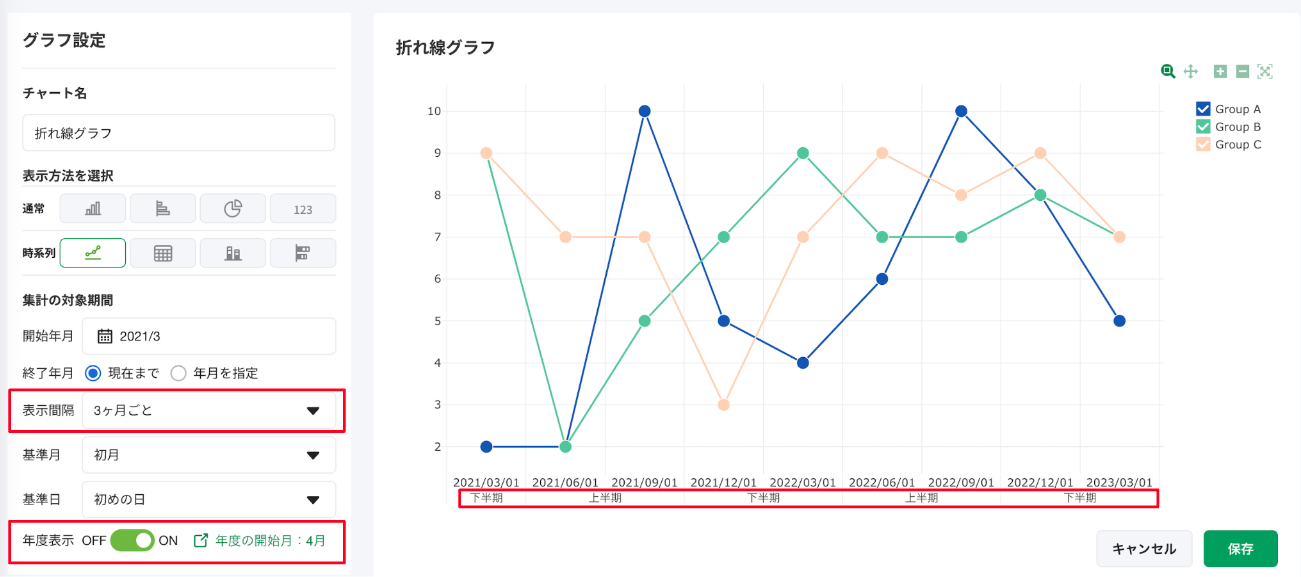The height and width of the screenshot is (577, 1301).
Task: Activate the chart pan arrows tool
Action: pos(1191,71)
